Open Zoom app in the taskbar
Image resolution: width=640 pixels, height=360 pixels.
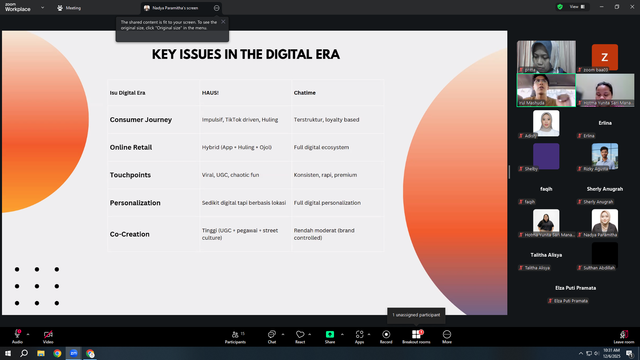pyautogui.click(x=73, y=353)
